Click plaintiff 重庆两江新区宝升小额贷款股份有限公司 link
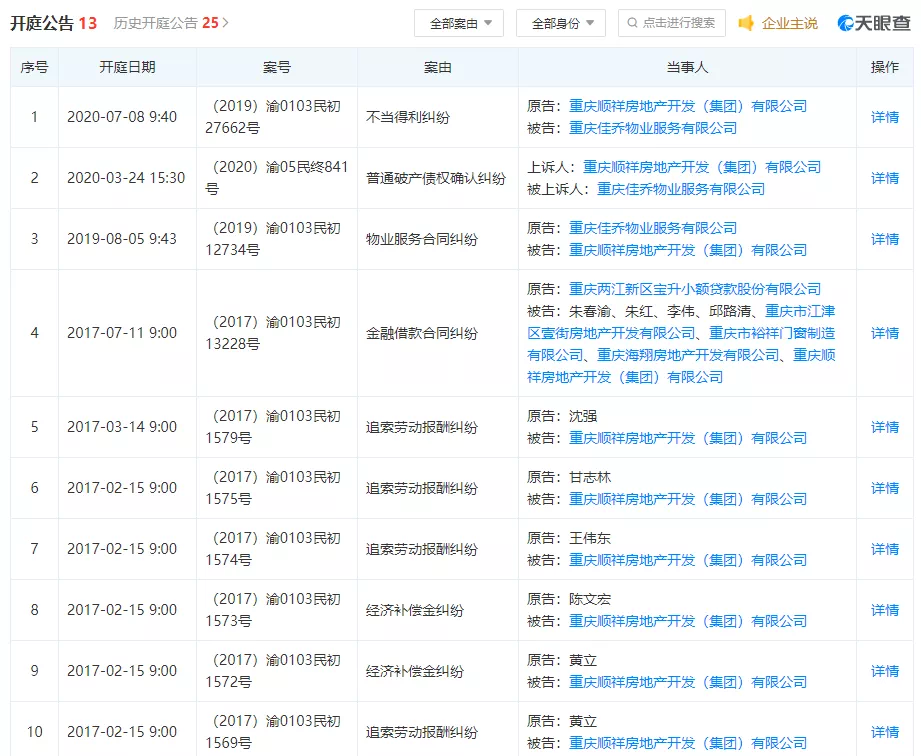Screen dimensions: 921x756 tap(695, 289)
